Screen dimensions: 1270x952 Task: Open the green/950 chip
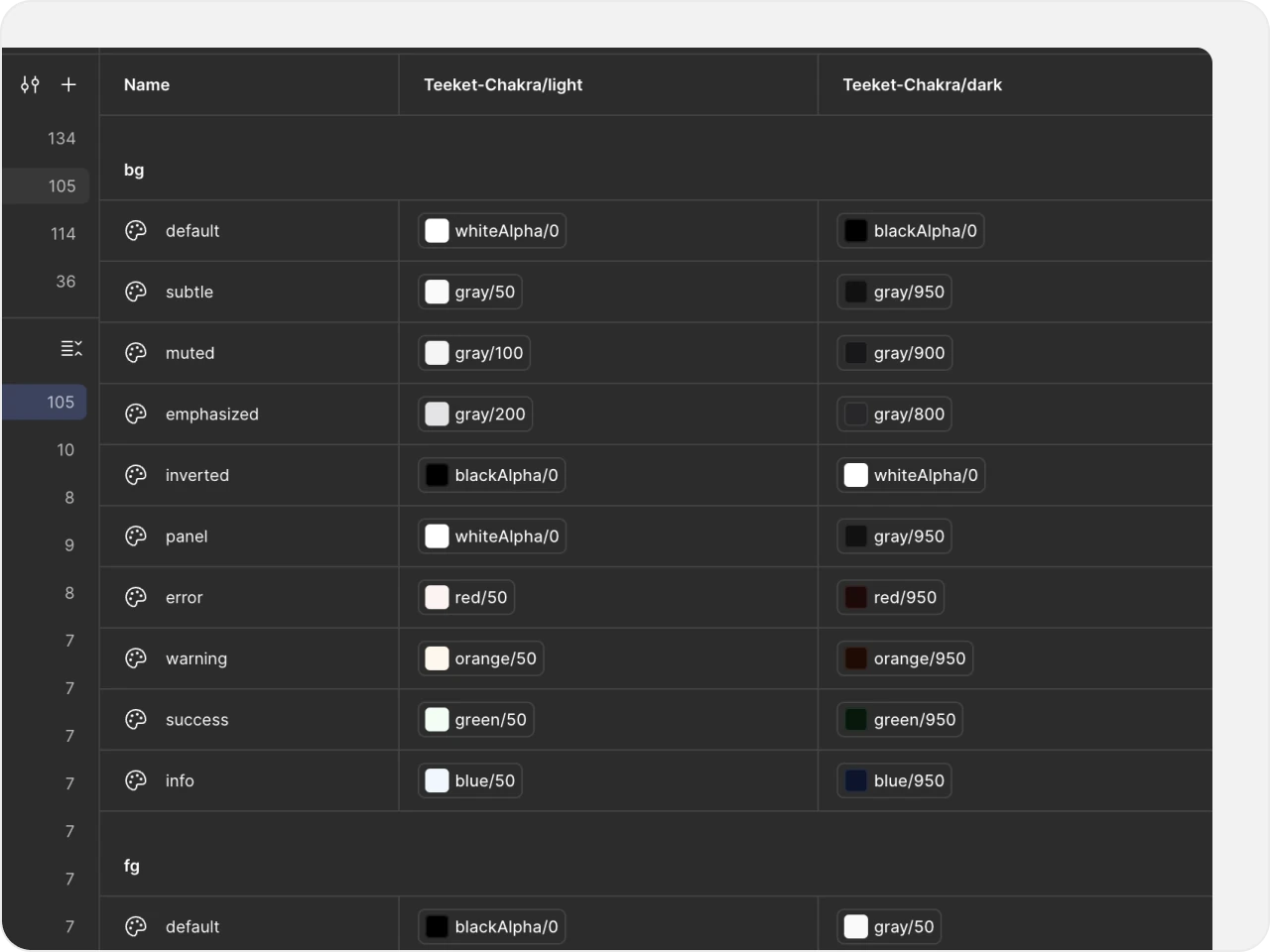899,720
